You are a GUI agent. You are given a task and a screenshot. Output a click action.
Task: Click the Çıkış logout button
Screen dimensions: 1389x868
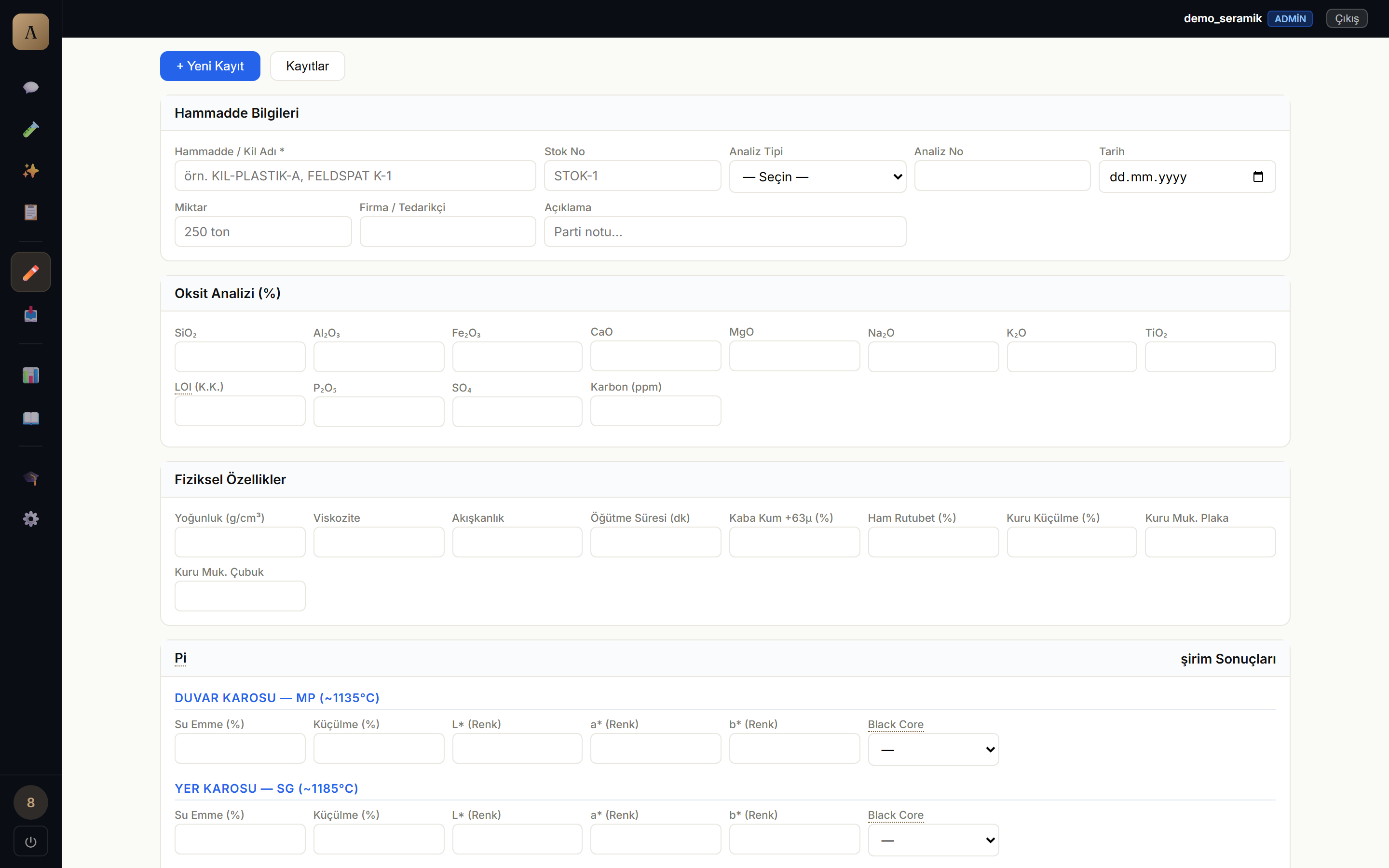(1347, 18)
